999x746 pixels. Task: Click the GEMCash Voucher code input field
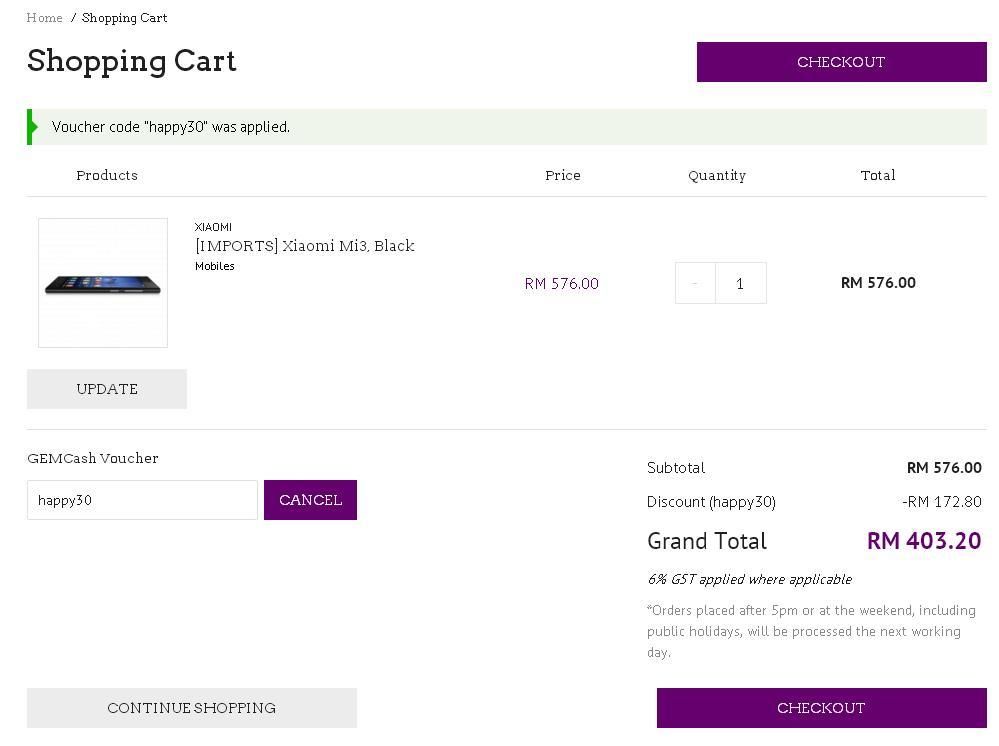click(142, 500)
